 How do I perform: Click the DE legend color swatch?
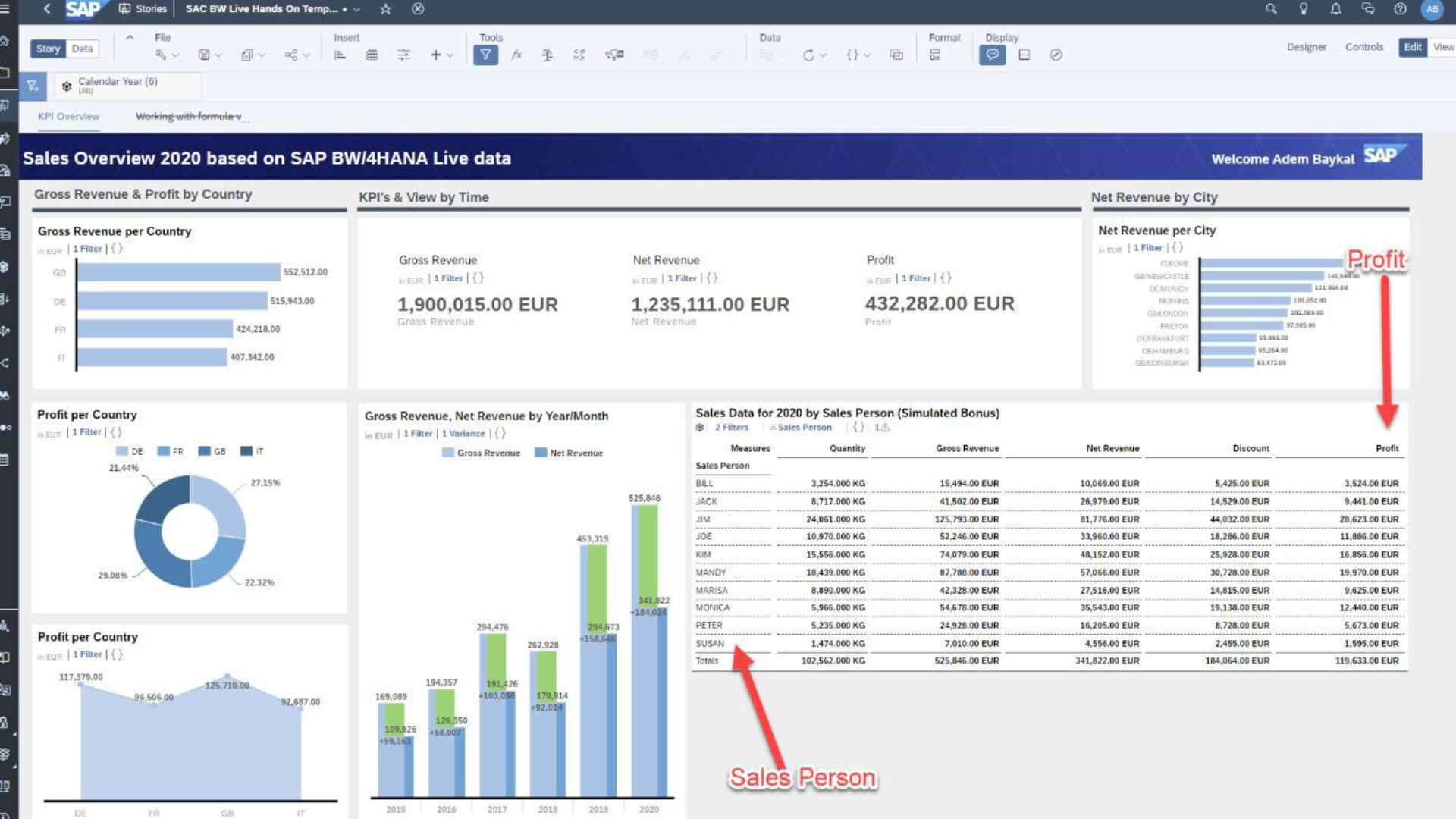(121, 451)
